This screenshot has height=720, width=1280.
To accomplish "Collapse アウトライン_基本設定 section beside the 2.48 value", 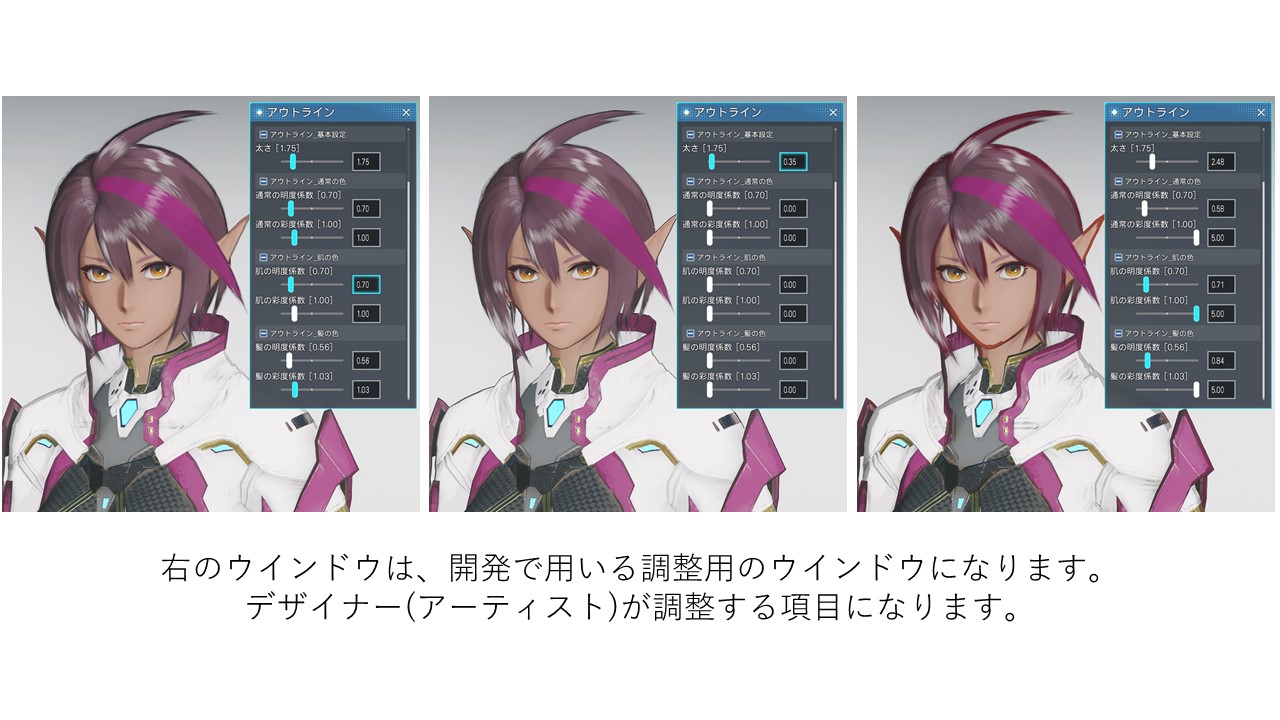I will (x=1118, y=134).
